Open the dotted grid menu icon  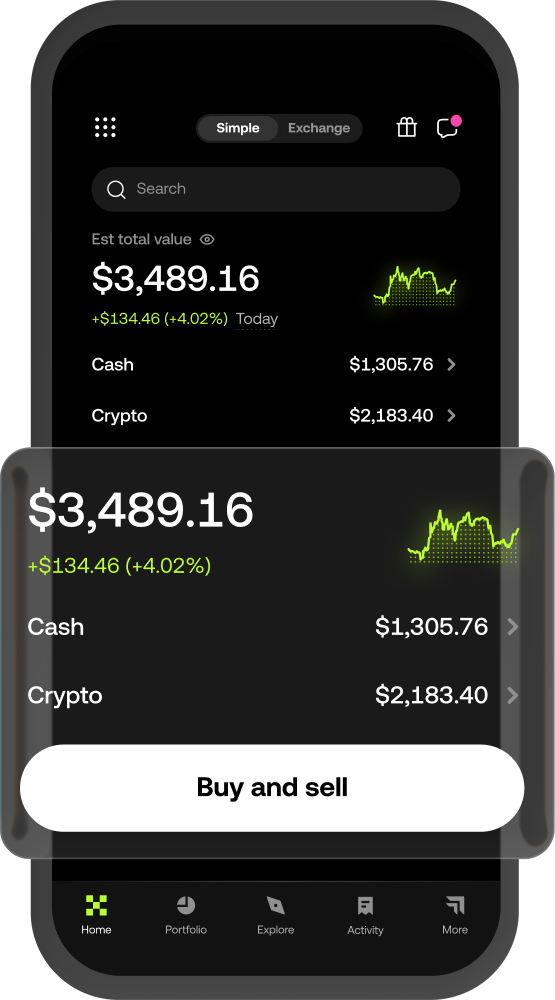point(105,128)
